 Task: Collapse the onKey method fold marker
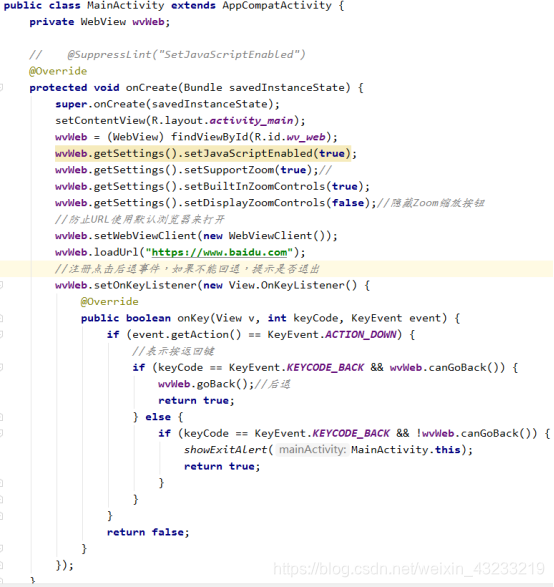point(1,318)
